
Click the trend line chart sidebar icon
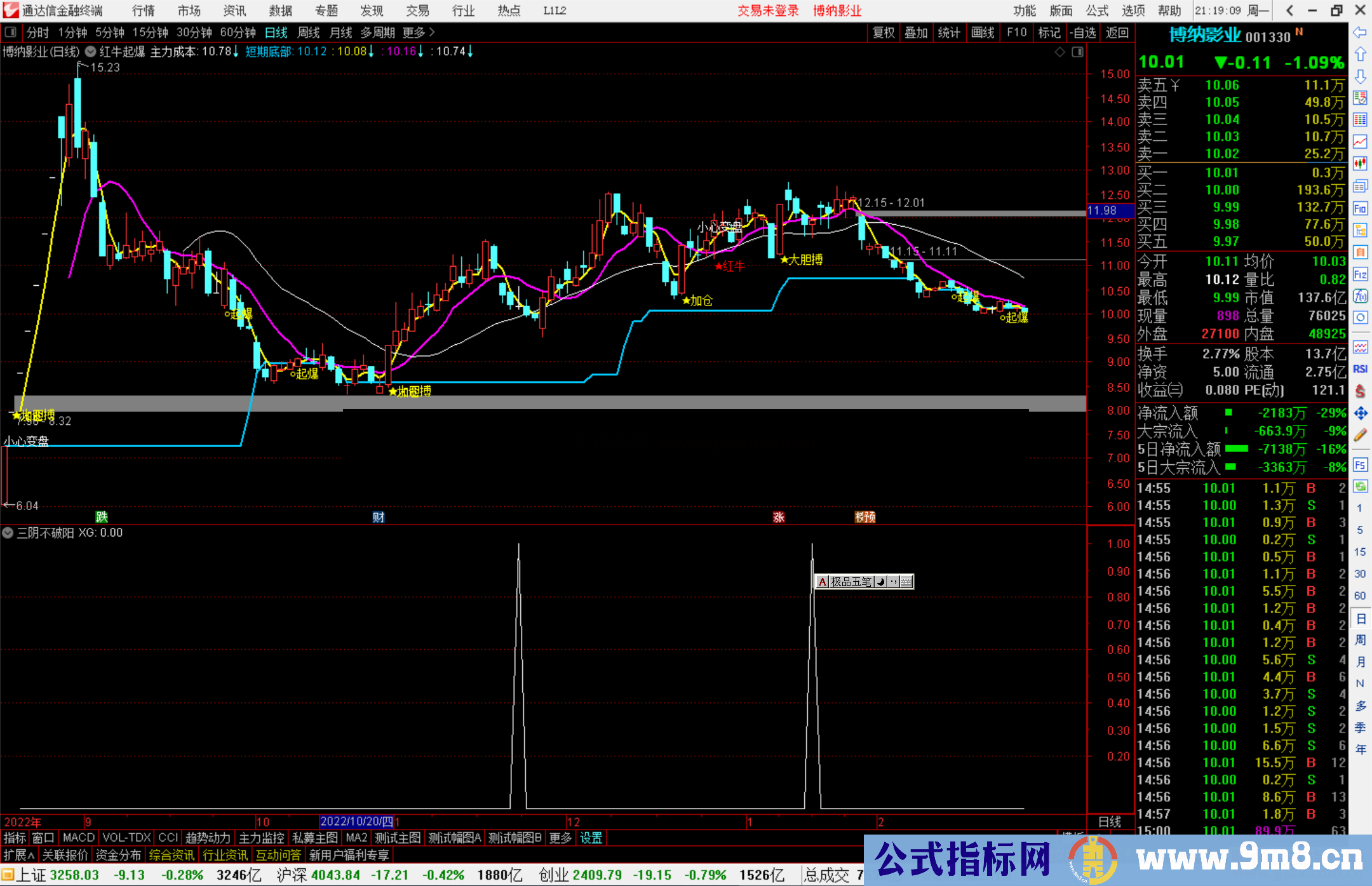point(1360,141)
